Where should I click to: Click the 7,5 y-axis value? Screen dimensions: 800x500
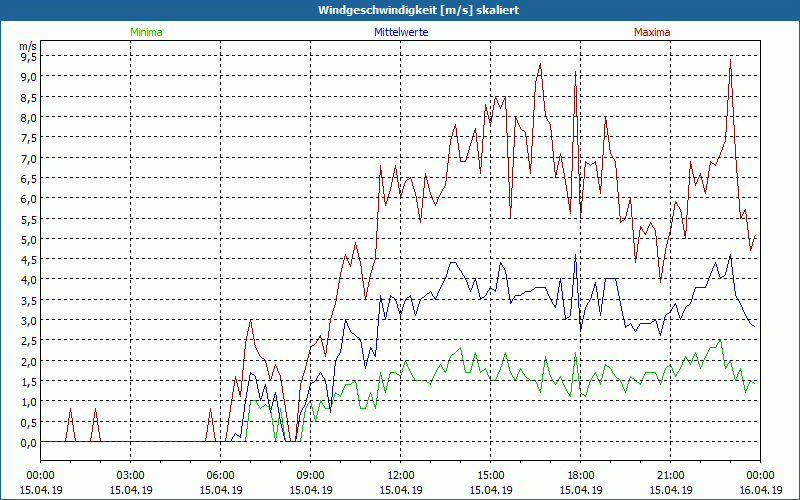29,138
